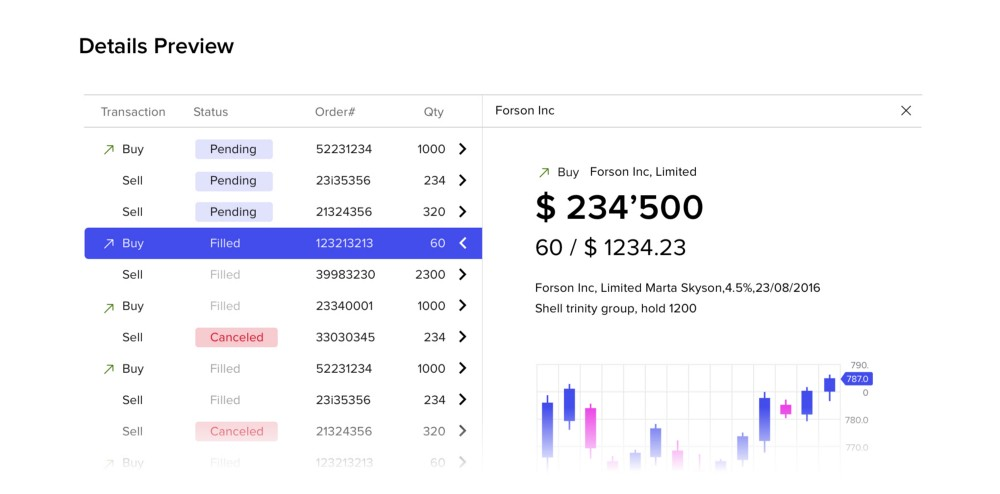The width and height of the screenshot is (1000, 494).
Task: Click green arrow icon beside Buy in details panel
Action: coord(544,172)
